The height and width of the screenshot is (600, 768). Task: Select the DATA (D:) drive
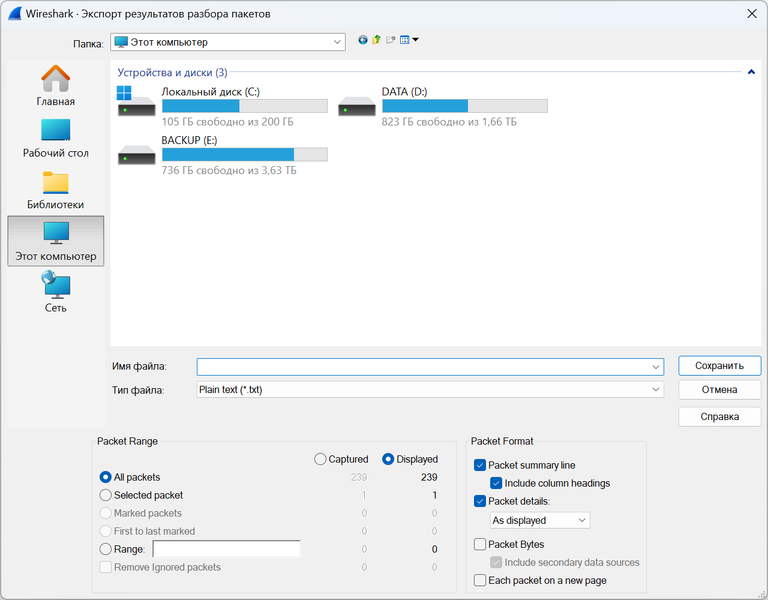point(443,107)
